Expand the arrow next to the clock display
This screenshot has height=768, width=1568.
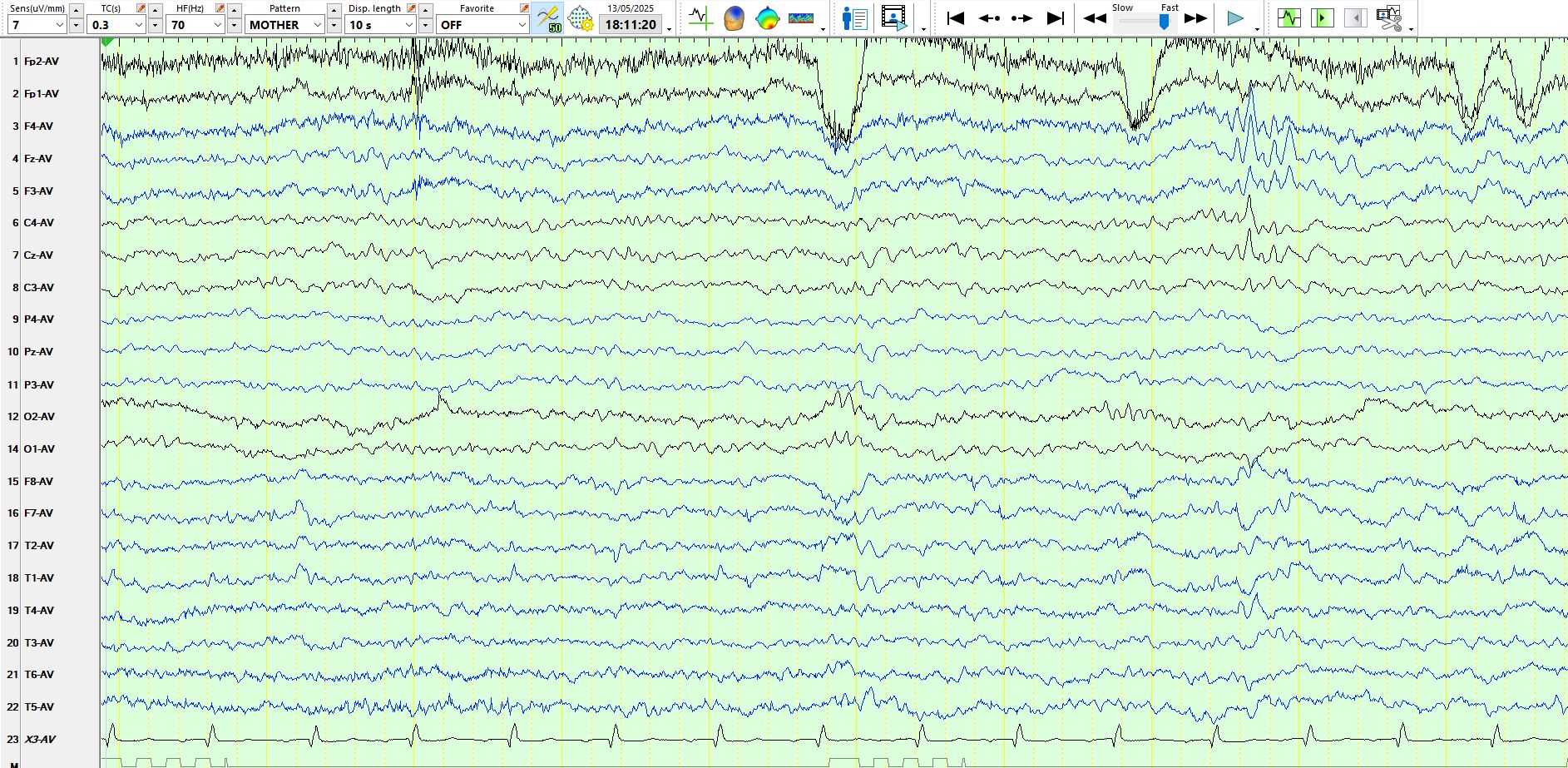670,29
